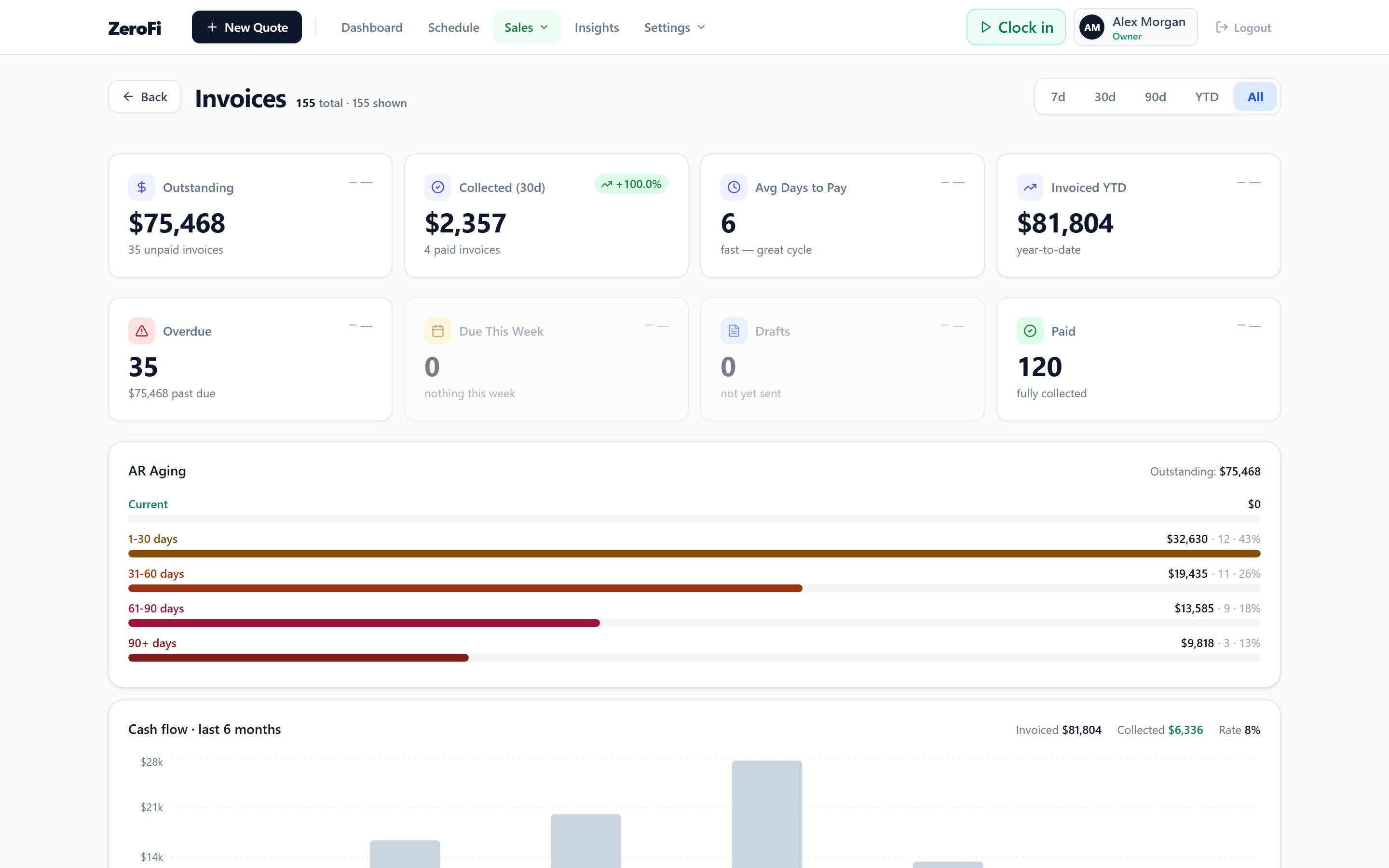This screenshot has width=1389, height=868.
Task: Click the tallest cash flow chart bar
Action: [x=767, y=814]
